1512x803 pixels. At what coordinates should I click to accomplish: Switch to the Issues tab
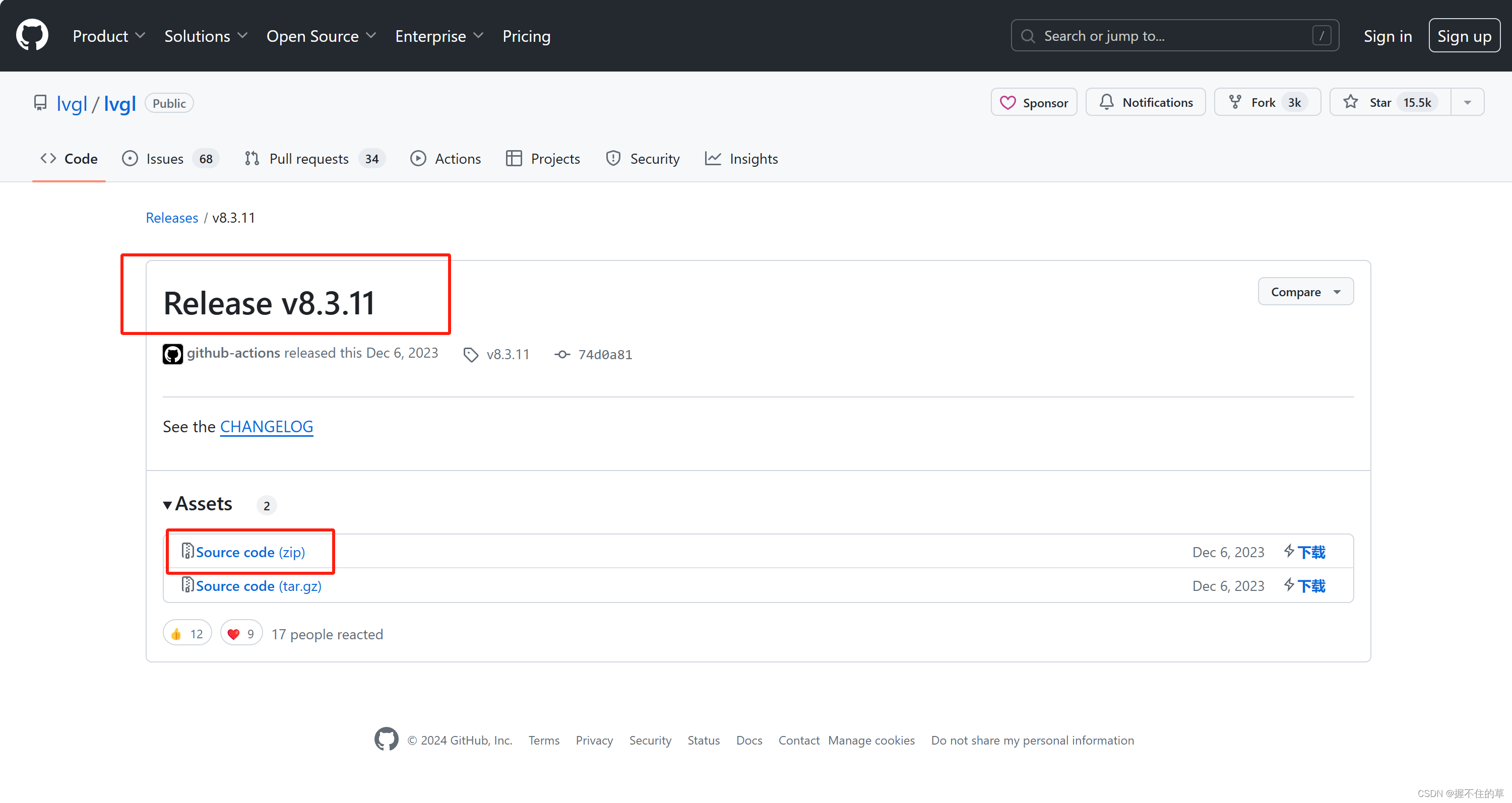(170, 159)
